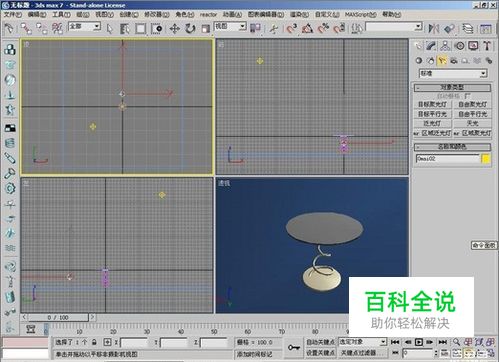Collapse the 名称和颜色 rollout
The height and width of the screenshot is (362, 499).
point(452,147)
